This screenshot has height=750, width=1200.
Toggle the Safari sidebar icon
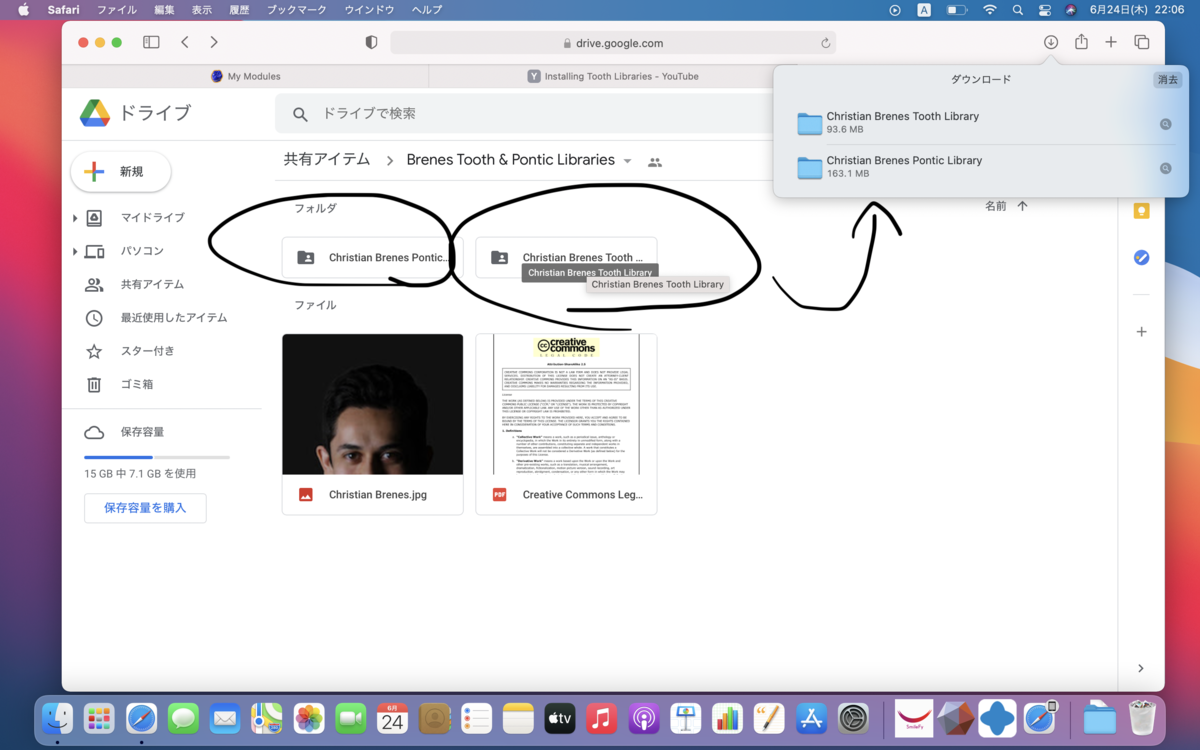[x=151, y=42]
